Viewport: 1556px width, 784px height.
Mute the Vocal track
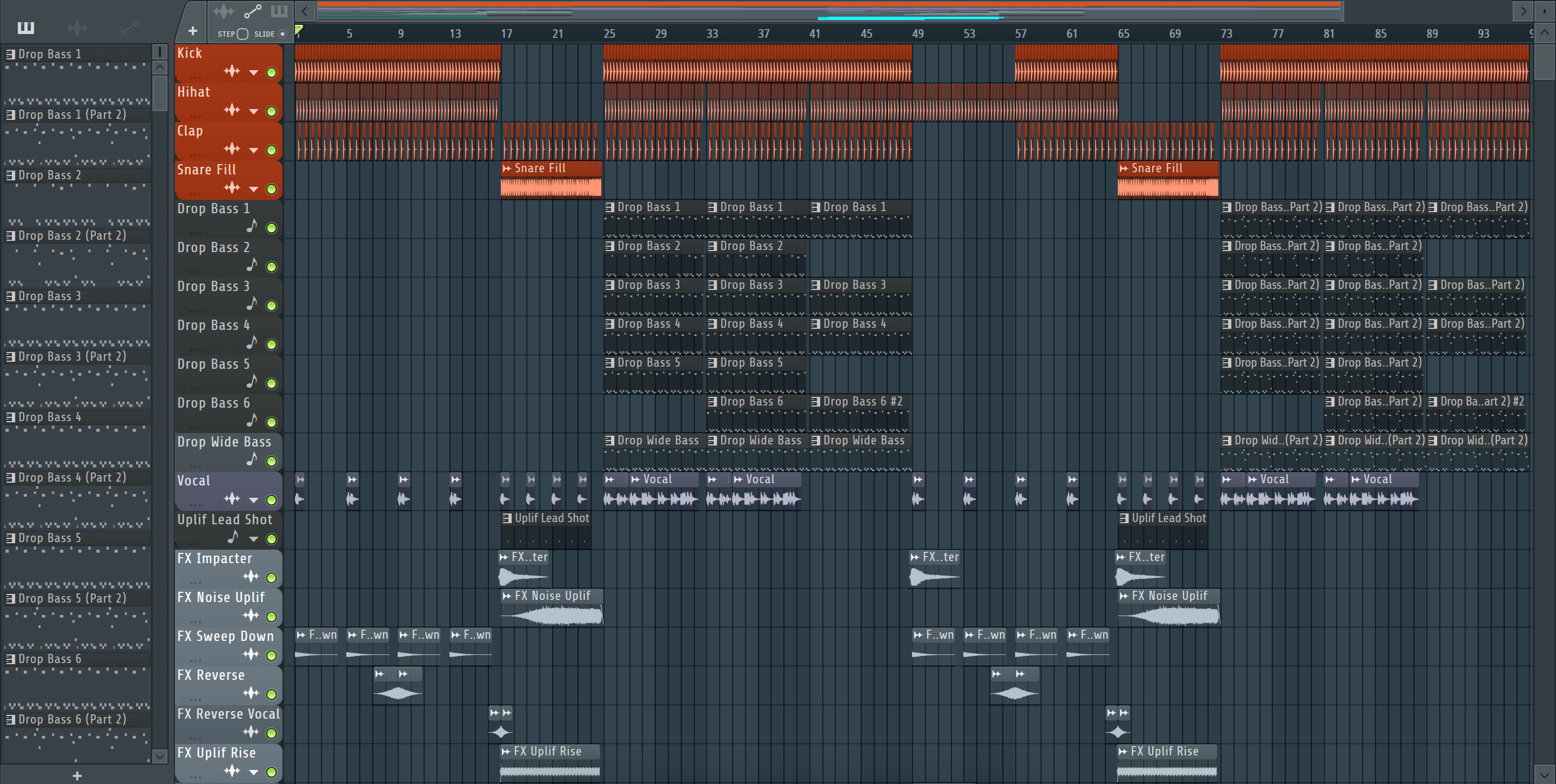click(272, 500)
